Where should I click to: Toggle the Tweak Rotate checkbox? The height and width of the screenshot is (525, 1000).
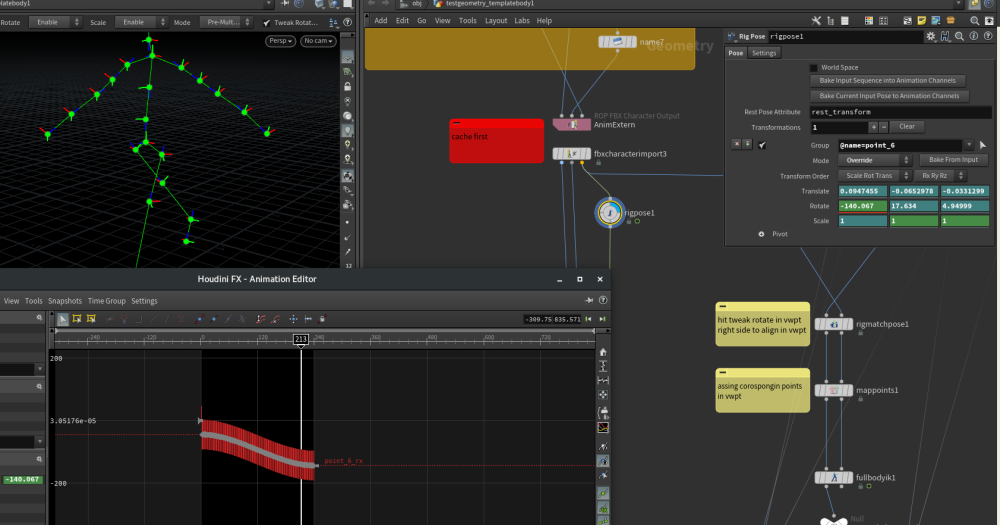[267, 22]
